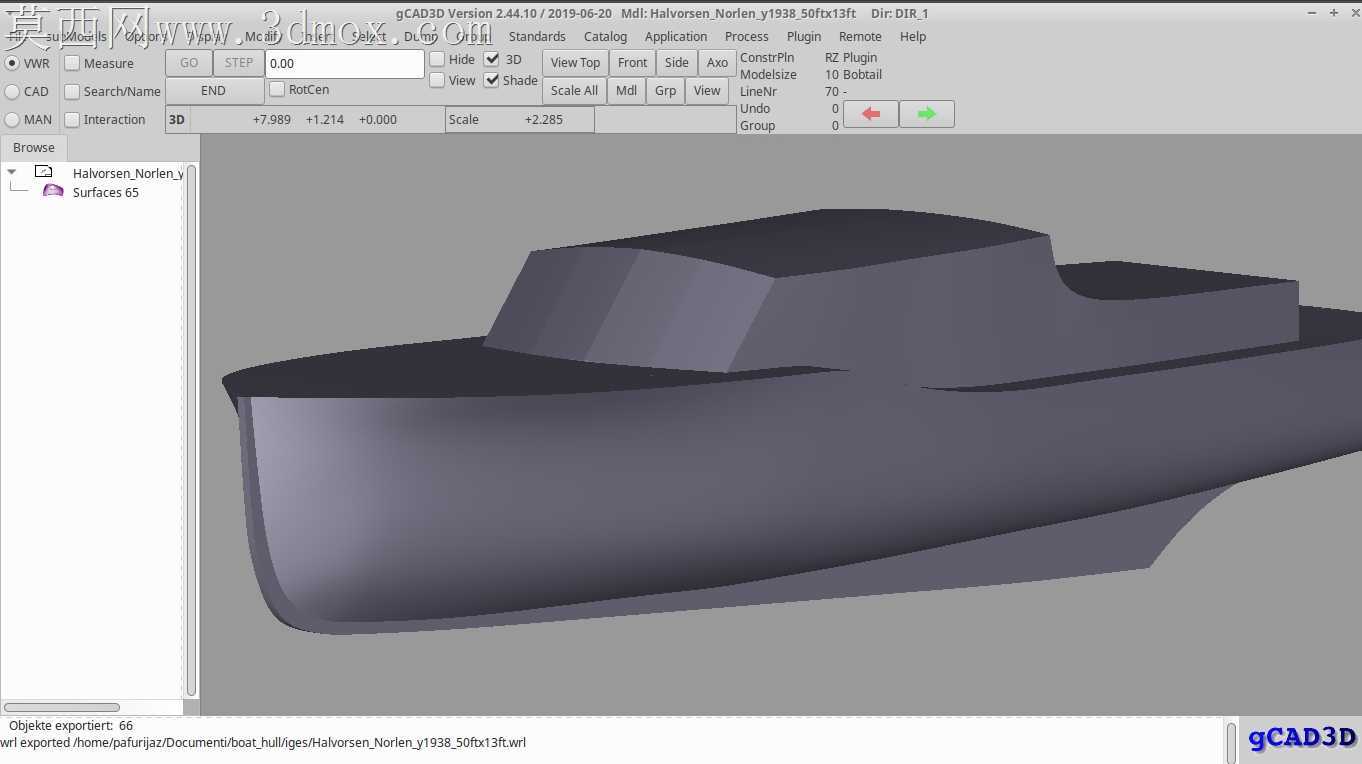Screen dimensions: 1362x764
Task: Click the ConstrPln label
Action: [767, 57]
